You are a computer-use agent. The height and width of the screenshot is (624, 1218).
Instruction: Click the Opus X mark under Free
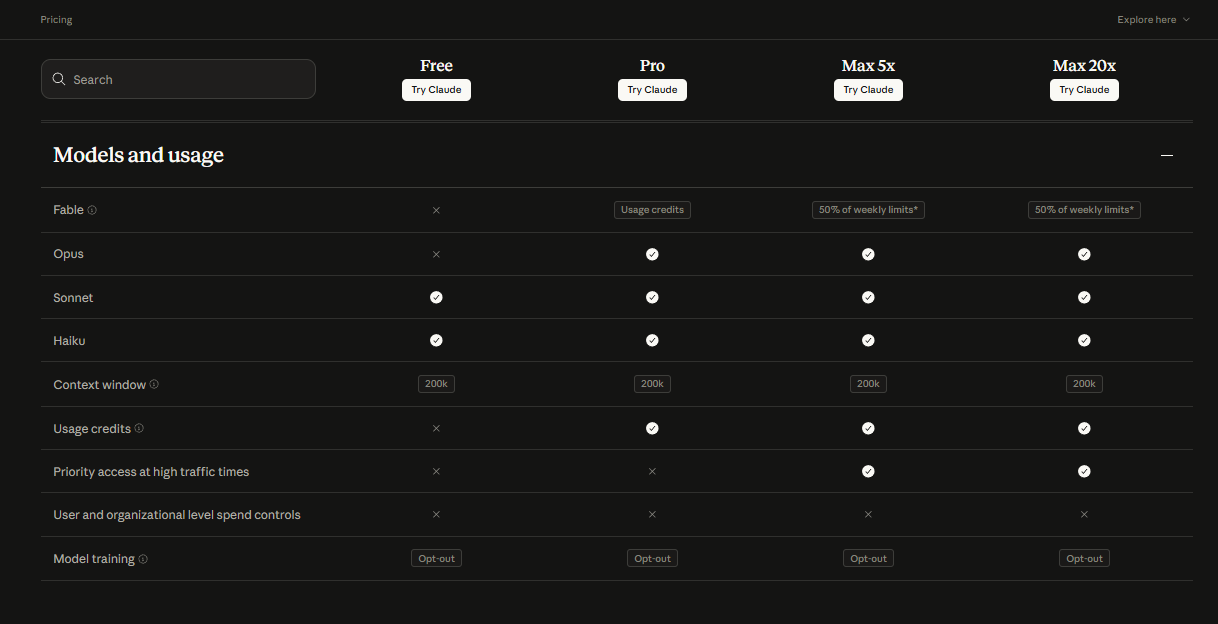pos(436,254)
